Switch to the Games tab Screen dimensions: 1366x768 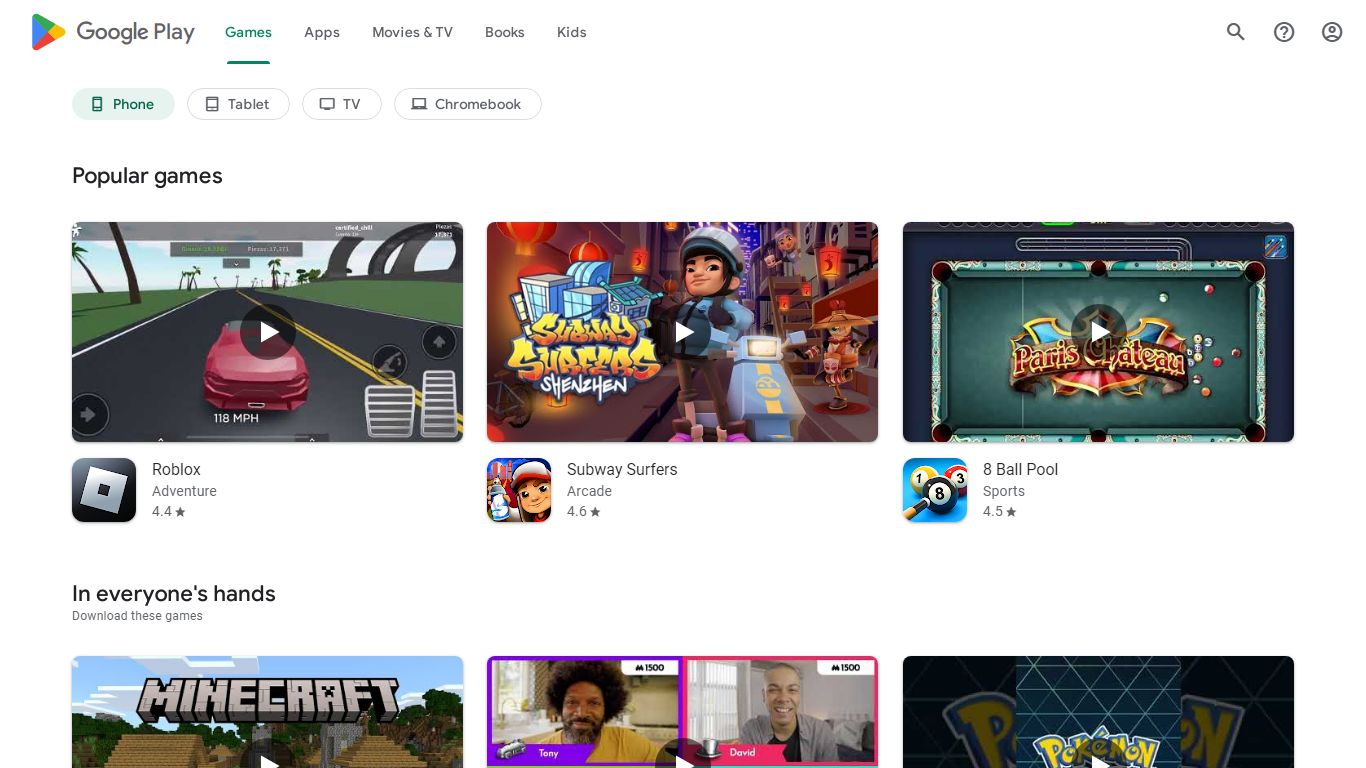click(x=248, y=32)
